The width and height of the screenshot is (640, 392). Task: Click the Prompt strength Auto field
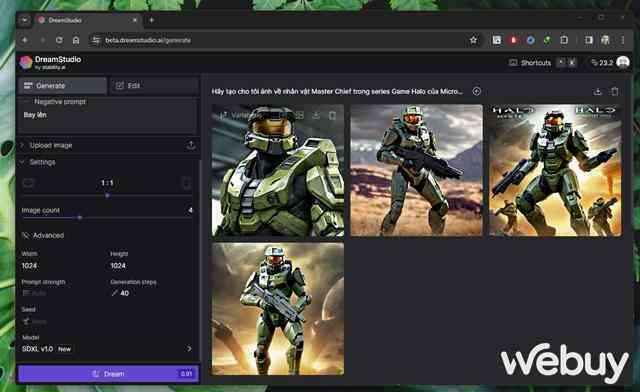[34, 293]
